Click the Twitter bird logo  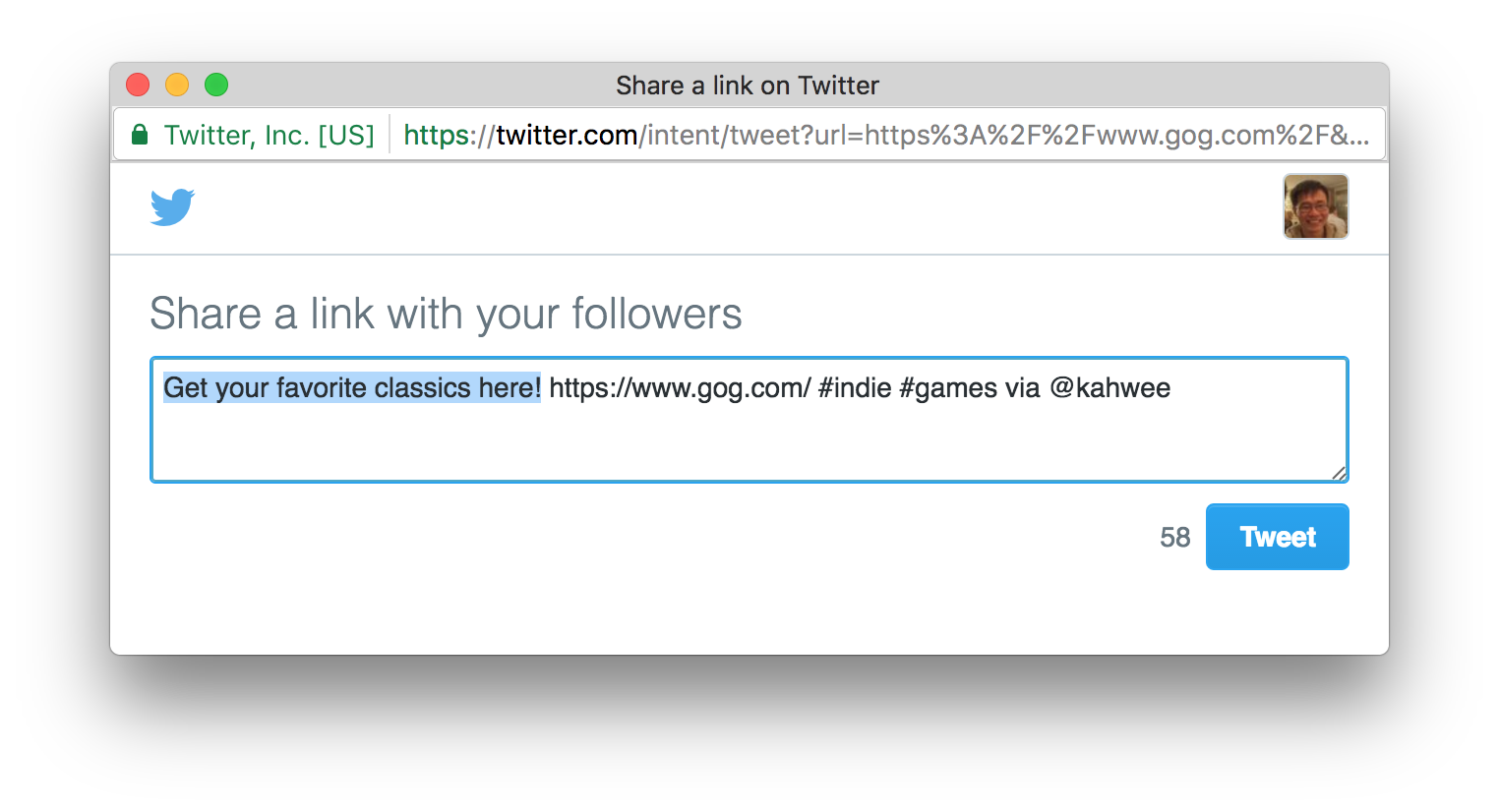tap(172, 207)
